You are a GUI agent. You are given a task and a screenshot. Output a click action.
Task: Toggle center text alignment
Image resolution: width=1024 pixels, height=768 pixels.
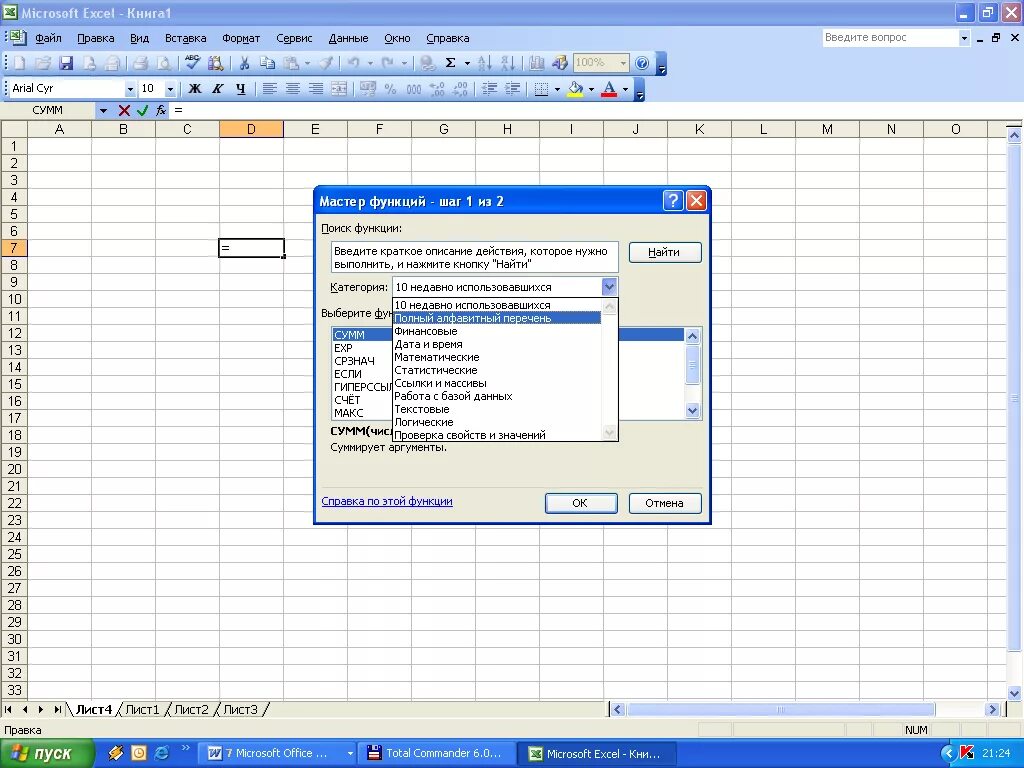click(293, 89)
